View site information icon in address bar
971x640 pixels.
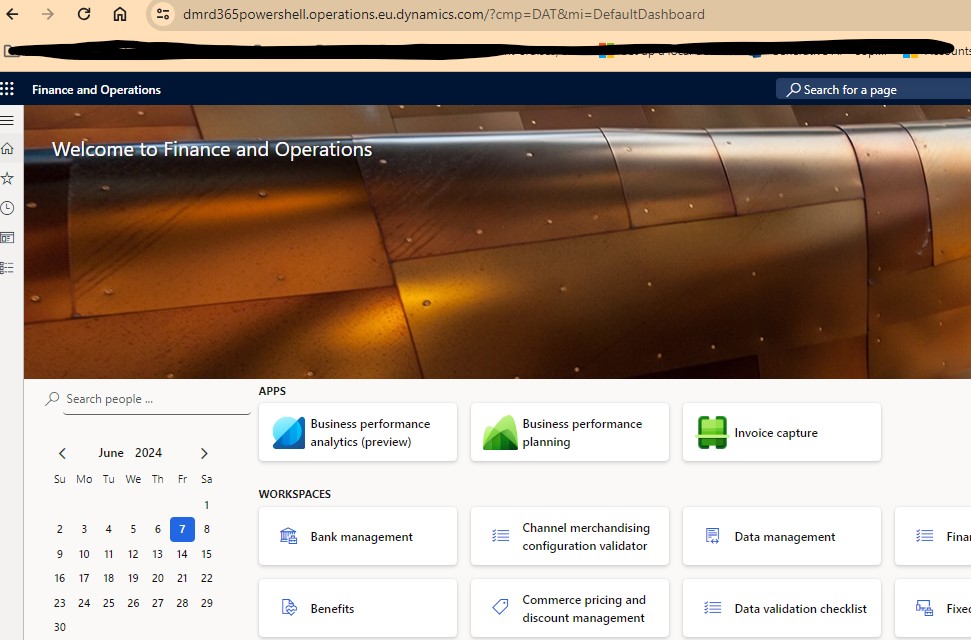pyautogui.click(x=163, y=14)
